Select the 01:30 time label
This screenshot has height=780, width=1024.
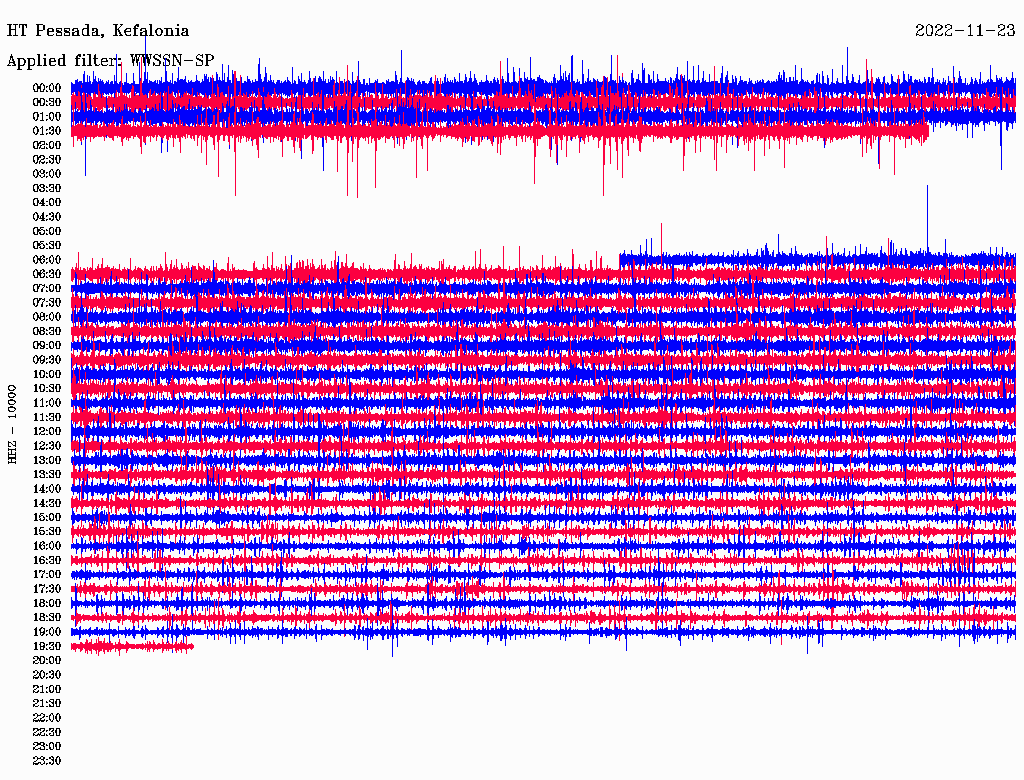point(47,131)
